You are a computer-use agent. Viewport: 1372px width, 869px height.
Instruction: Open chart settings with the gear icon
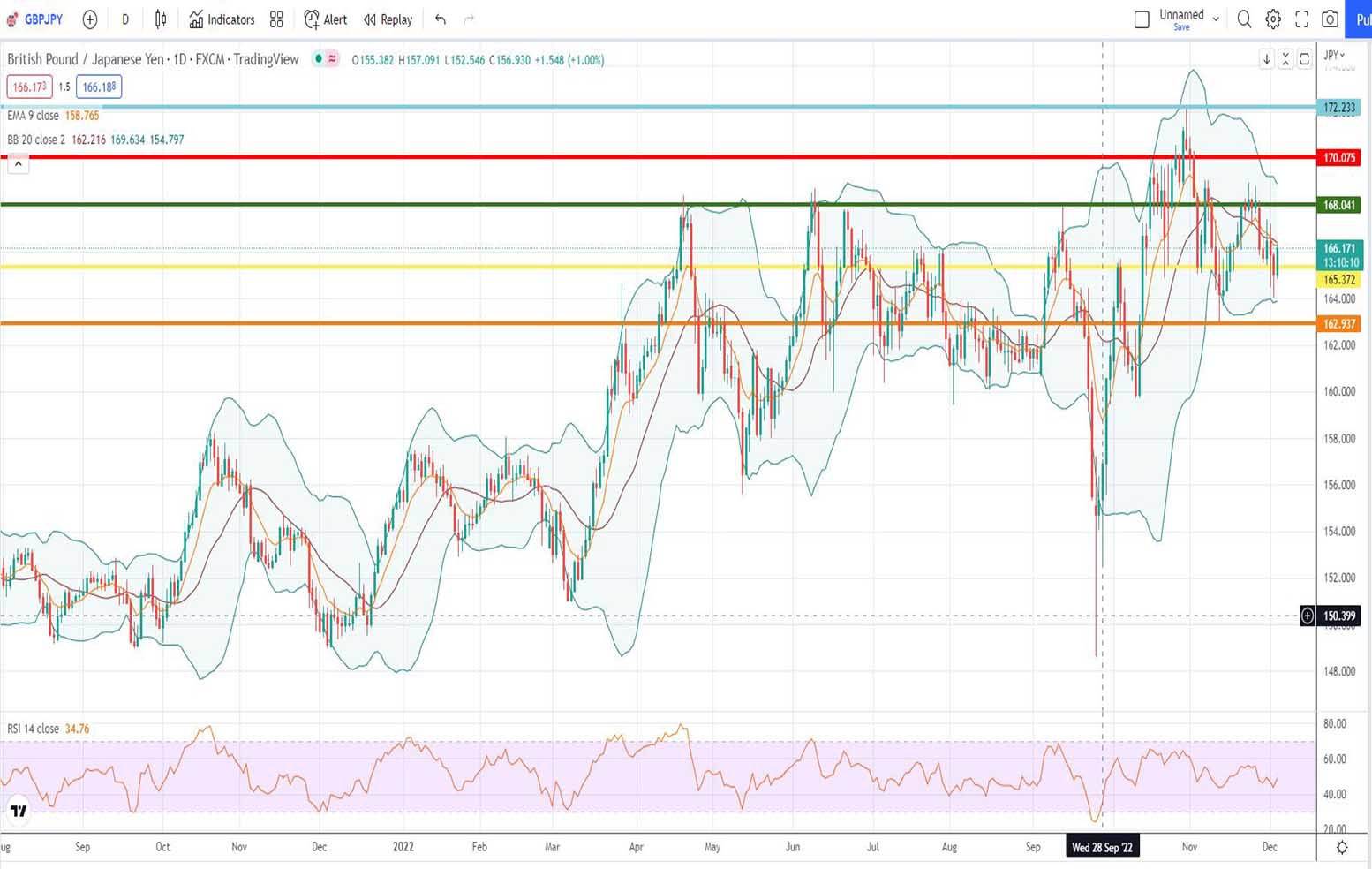pyautogui.click(x=1272, y=19)
